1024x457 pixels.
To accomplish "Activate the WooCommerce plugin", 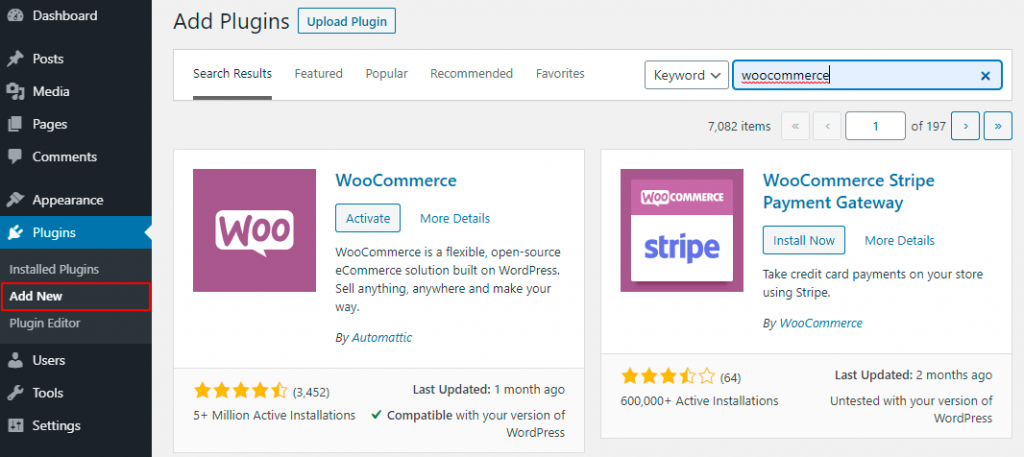I will (368, 218).
